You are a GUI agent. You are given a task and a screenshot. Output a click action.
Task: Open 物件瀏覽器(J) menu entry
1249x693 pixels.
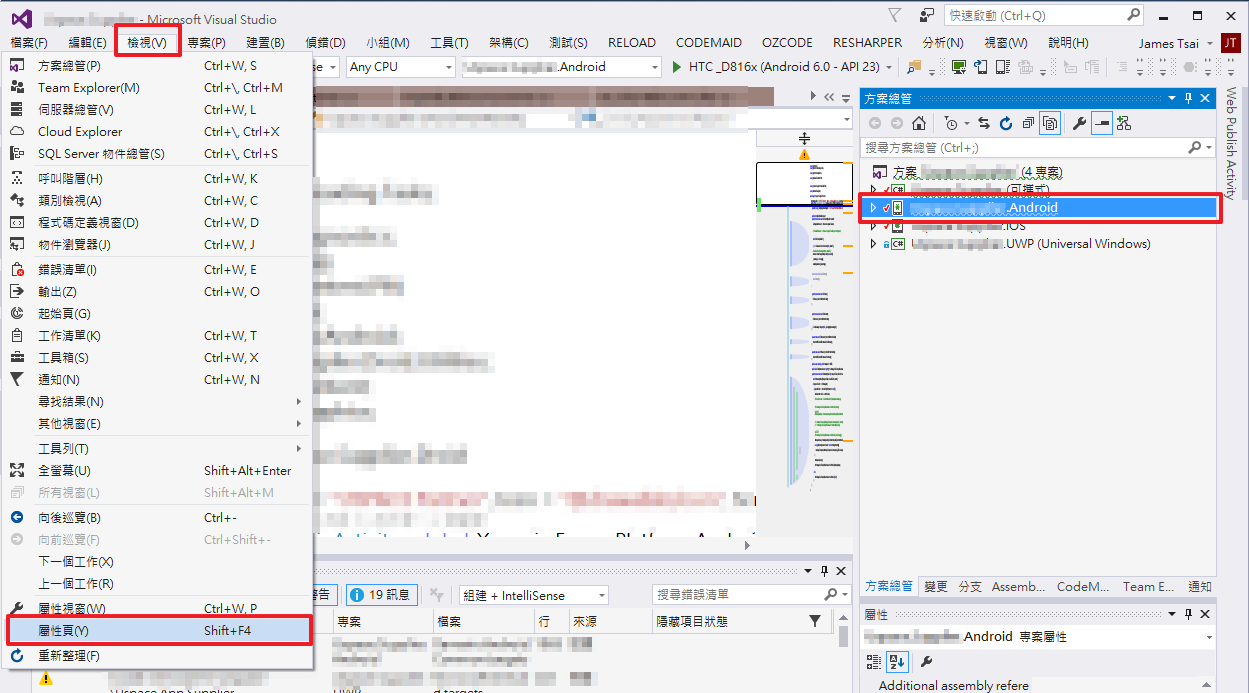click(159, 245)
